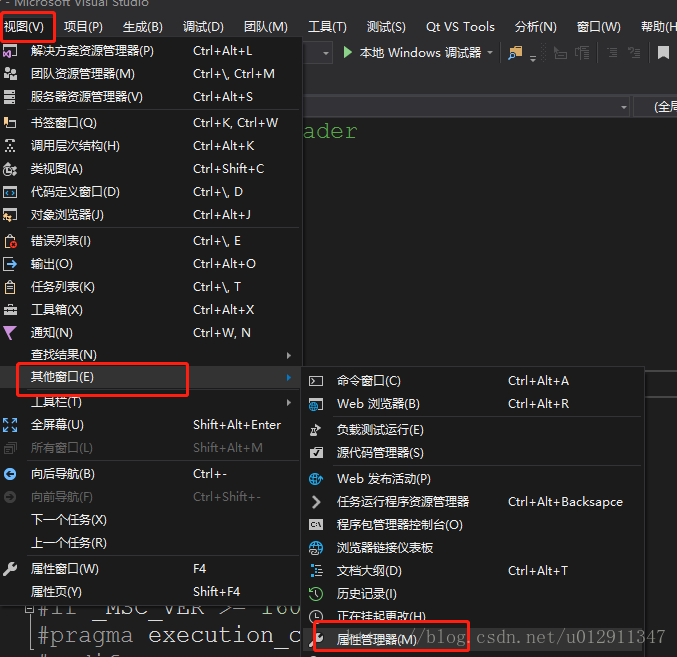Open the 视图(V) menu

click(x=24, y=27)
